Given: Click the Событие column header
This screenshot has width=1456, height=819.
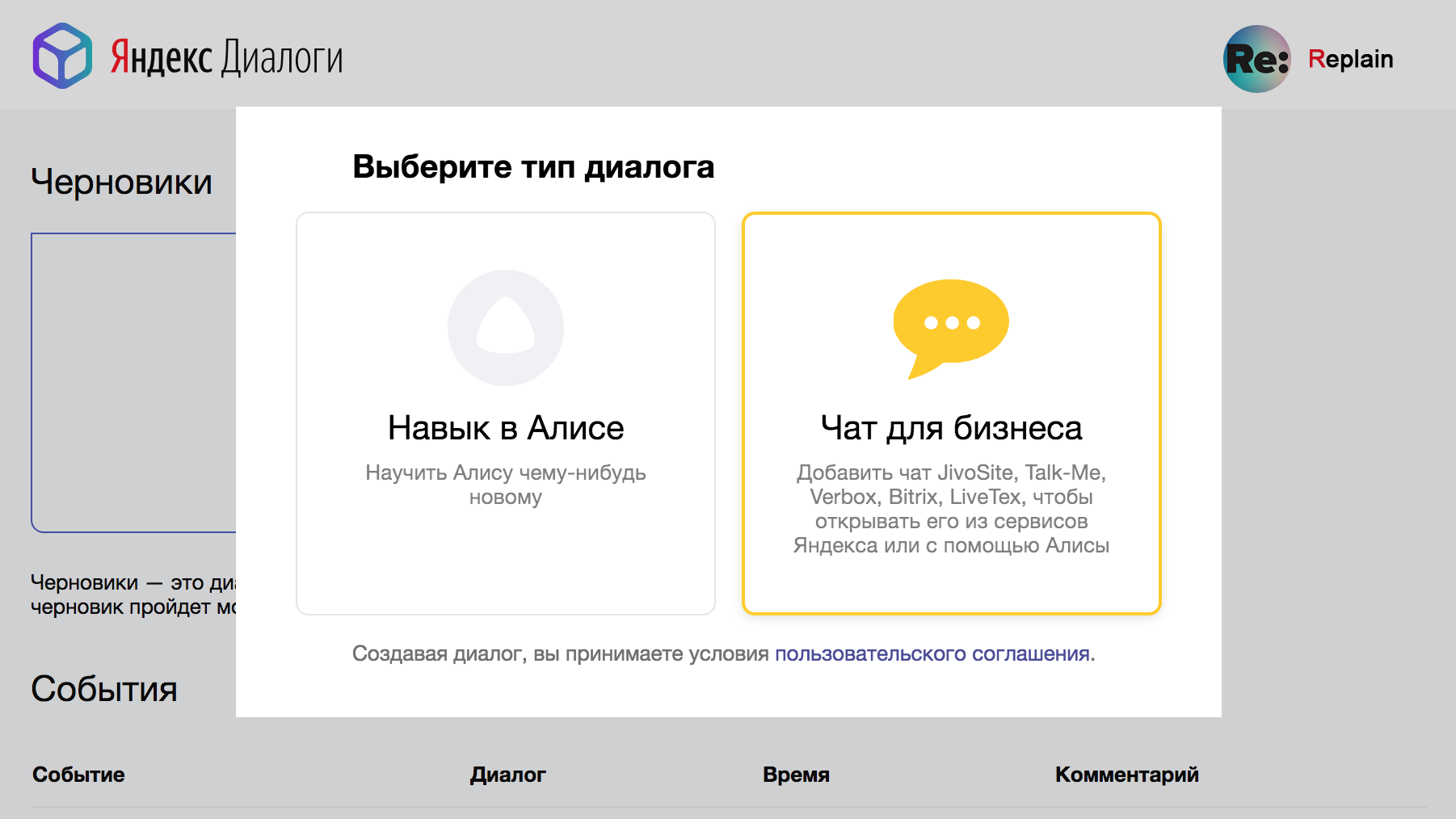Looking at the screenshot, I should coord(78,775).
